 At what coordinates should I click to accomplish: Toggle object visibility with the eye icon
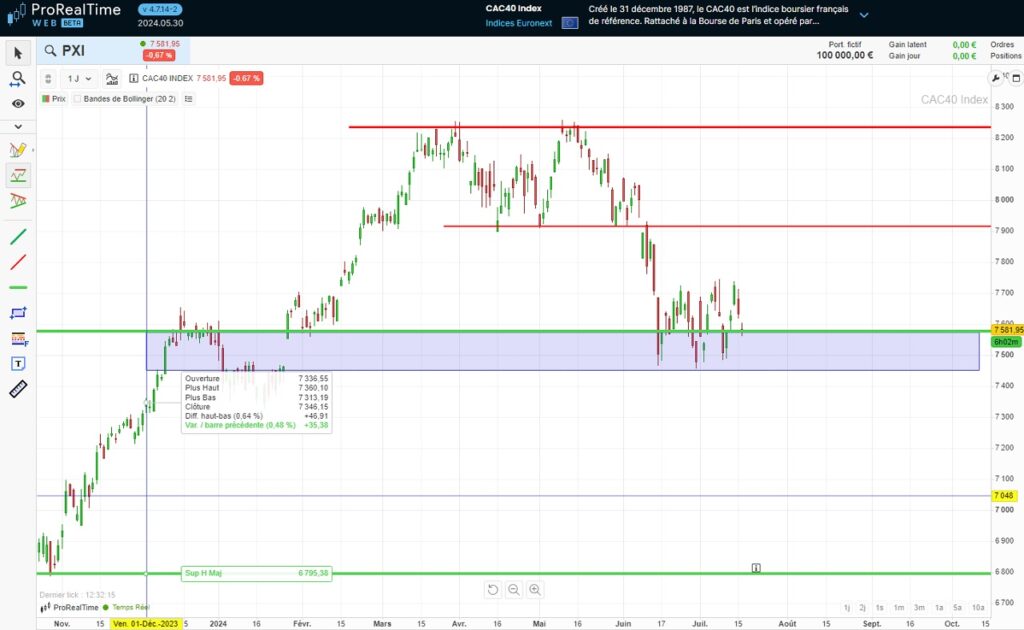coord(18,103)
